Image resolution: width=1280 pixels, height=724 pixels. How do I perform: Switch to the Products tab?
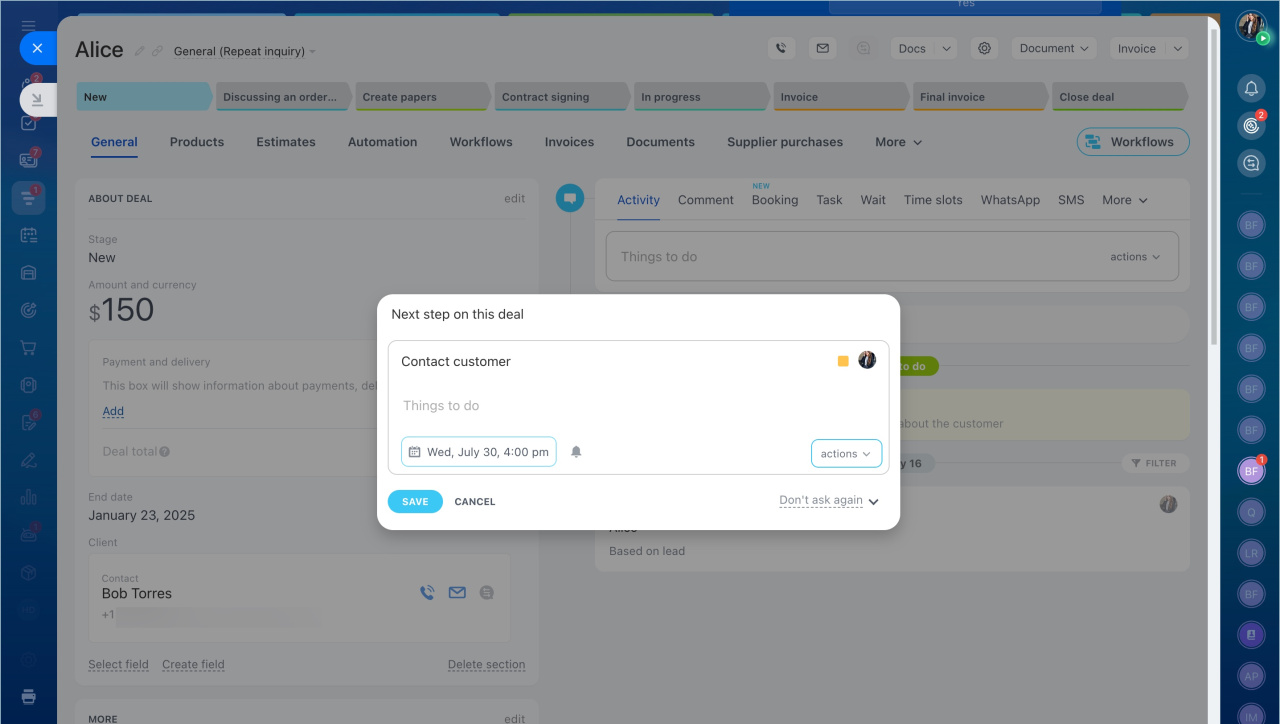pyautogui.click(x=197, y=142)
